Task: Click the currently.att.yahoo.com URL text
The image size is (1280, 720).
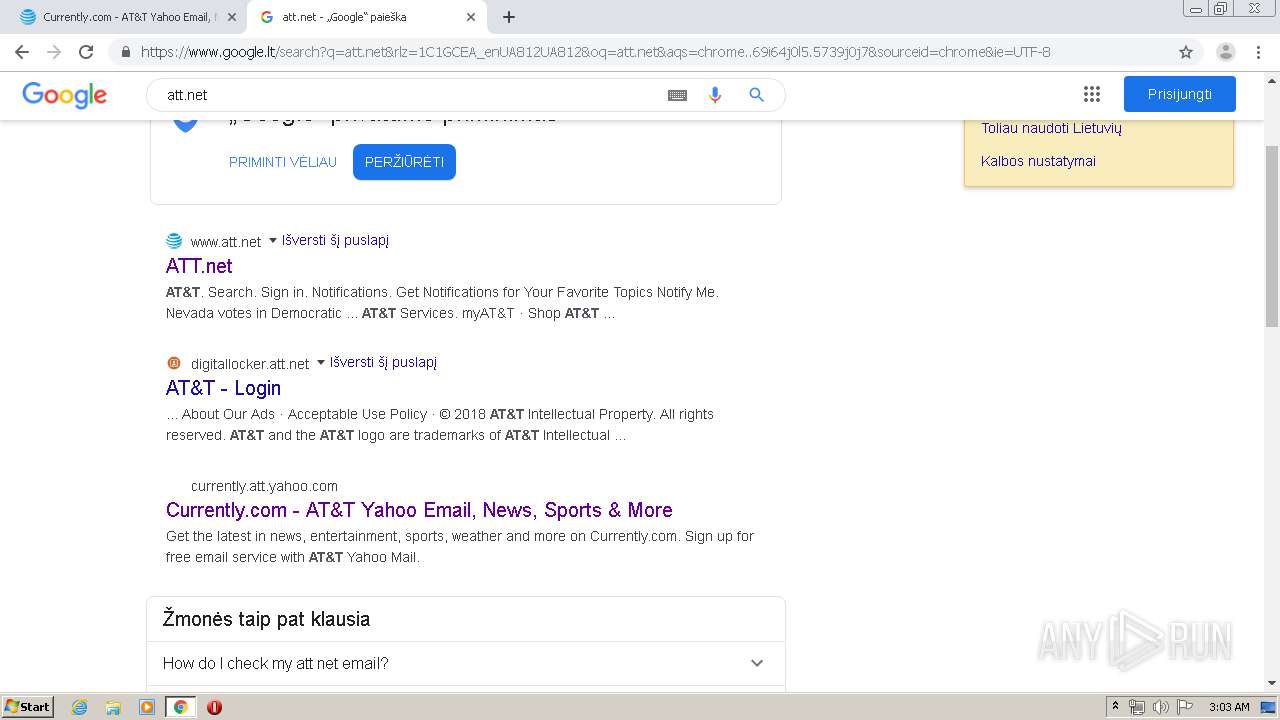Action: [x=264, y=486]
